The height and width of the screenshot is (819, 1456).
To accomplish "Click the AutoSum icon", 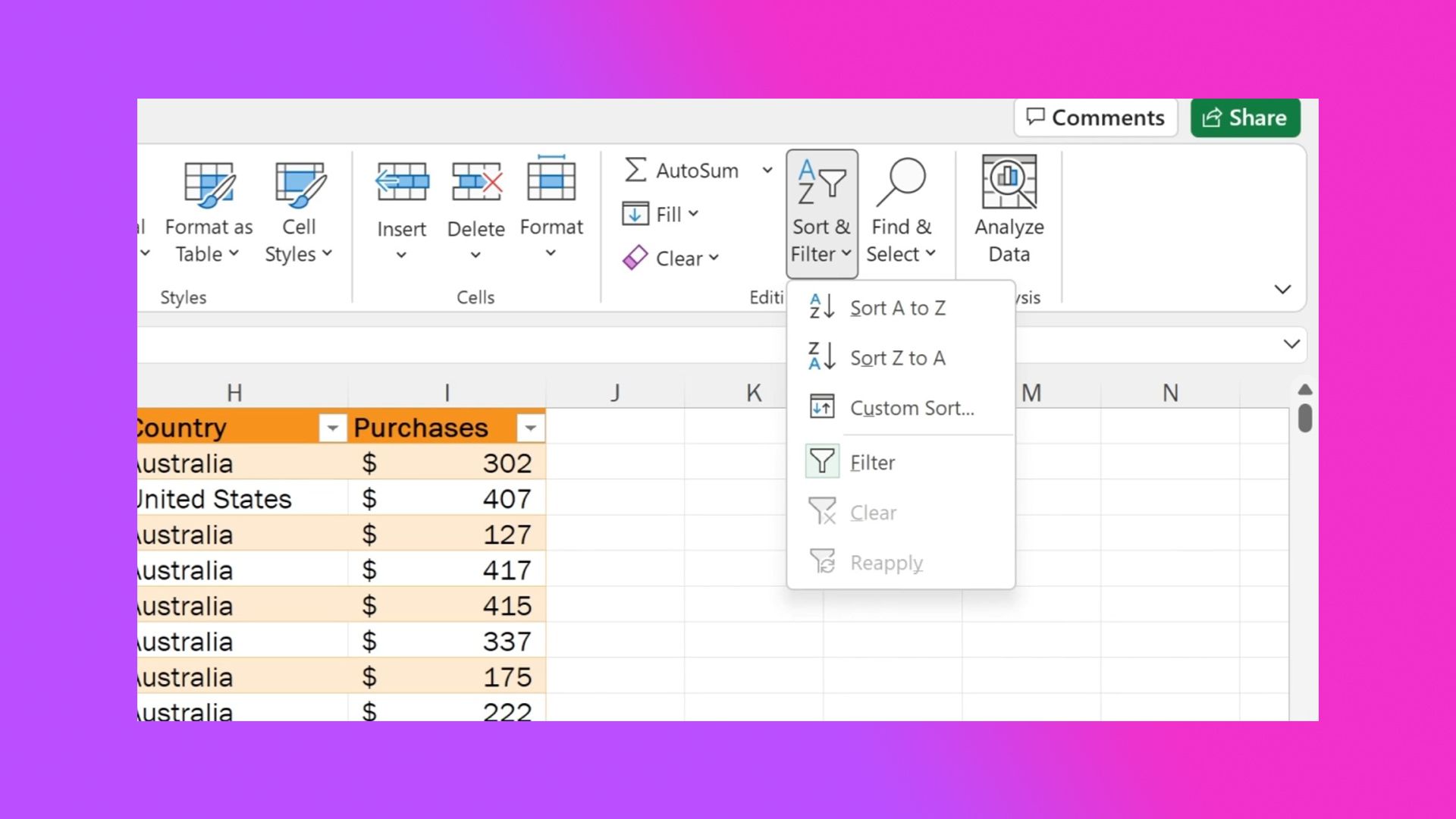I will [637, 170].
